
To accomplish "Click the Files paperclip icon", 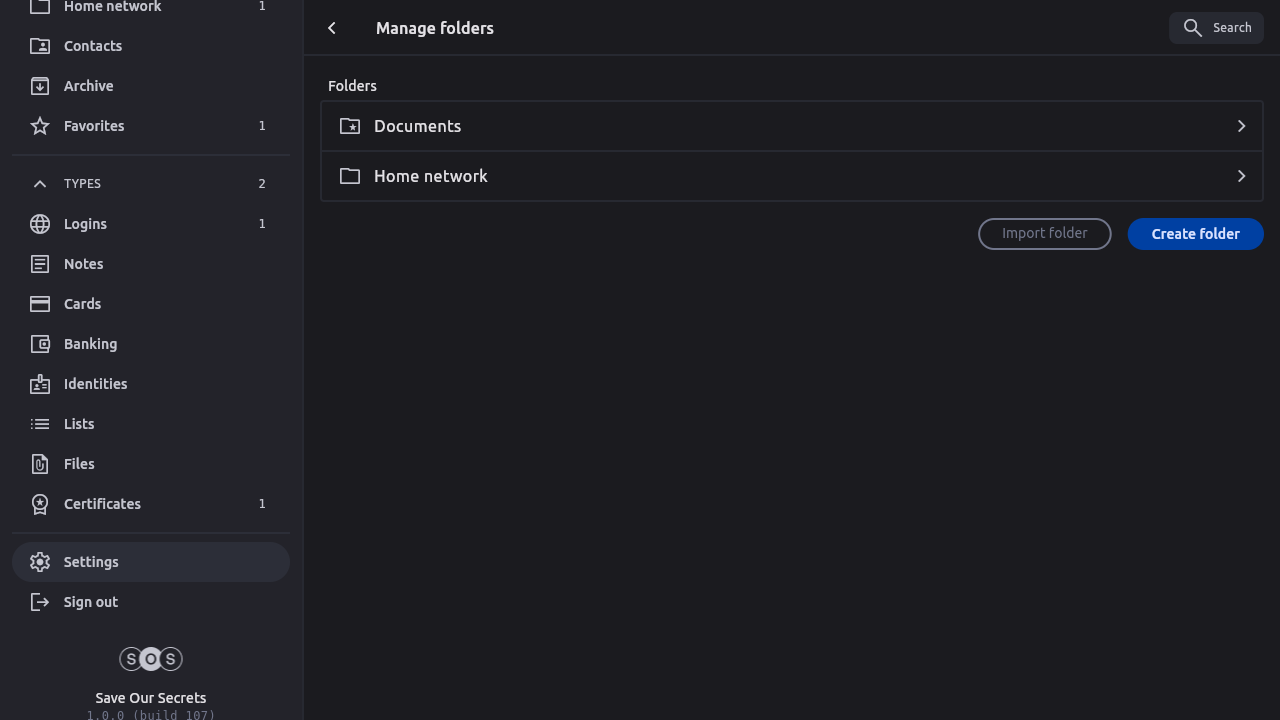I will (x=40, y=464).
